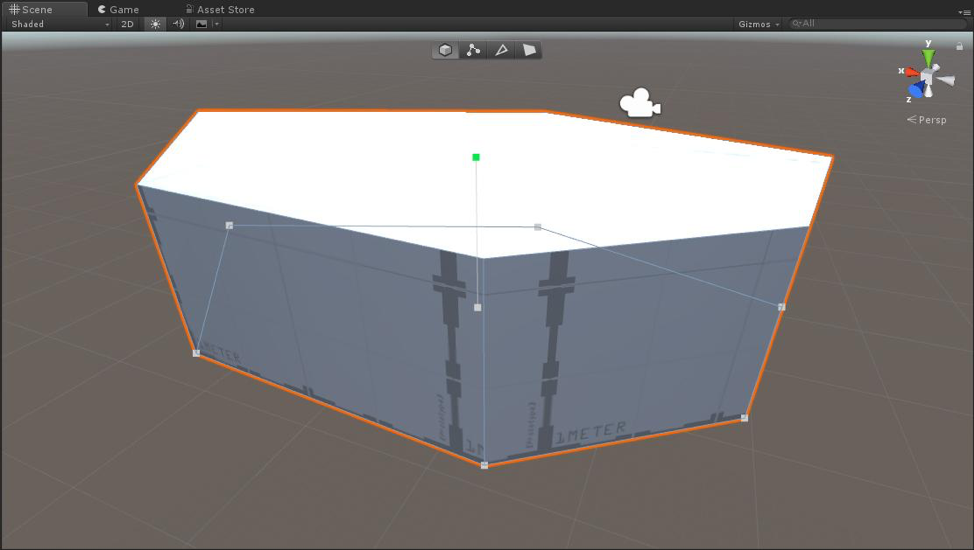Click the red X axis cone on gizmo
974x550 pixels.
coord(912,72)
